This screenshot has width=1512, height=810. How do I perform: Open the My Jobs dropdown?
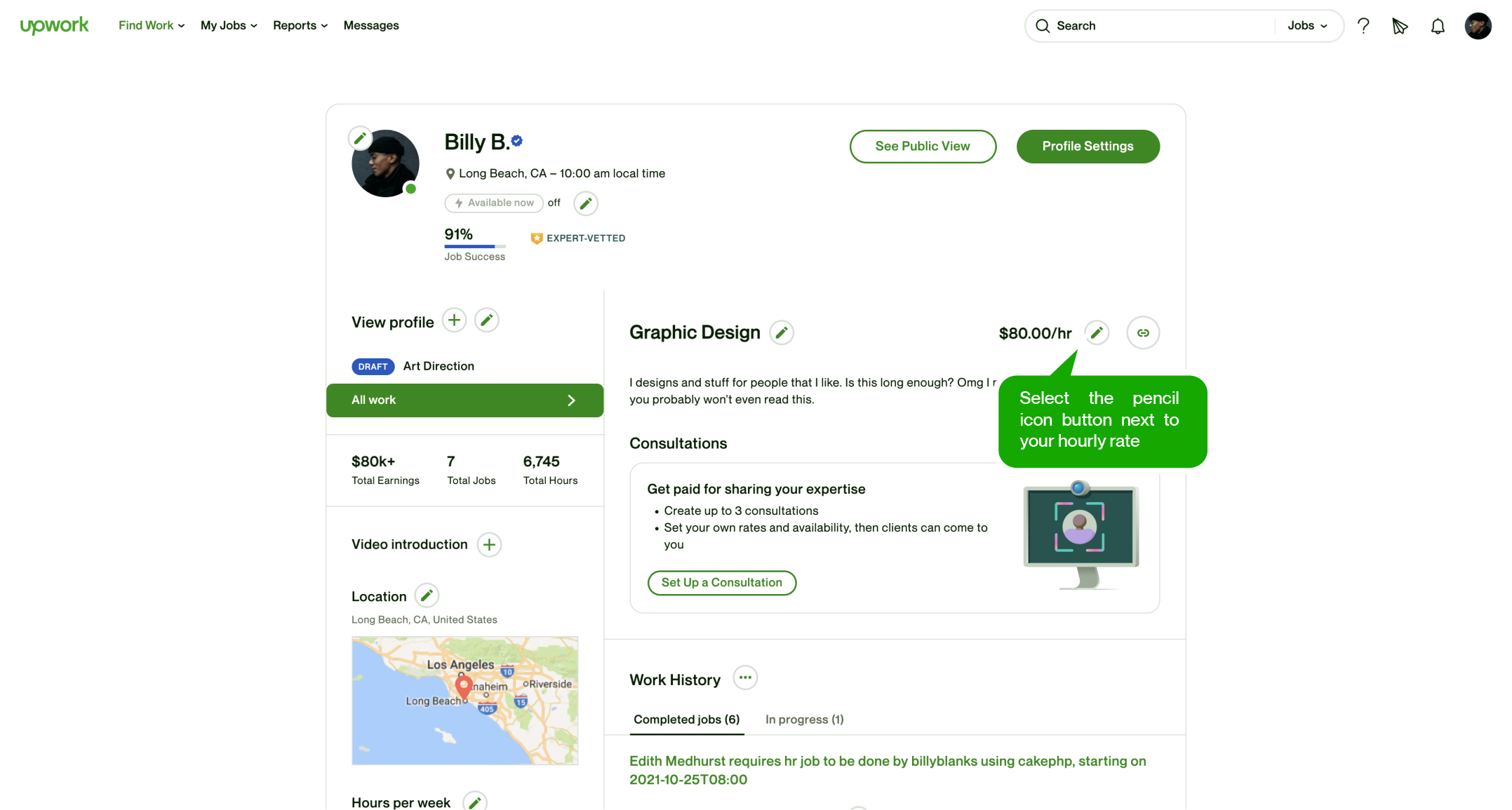click(229, 25)
